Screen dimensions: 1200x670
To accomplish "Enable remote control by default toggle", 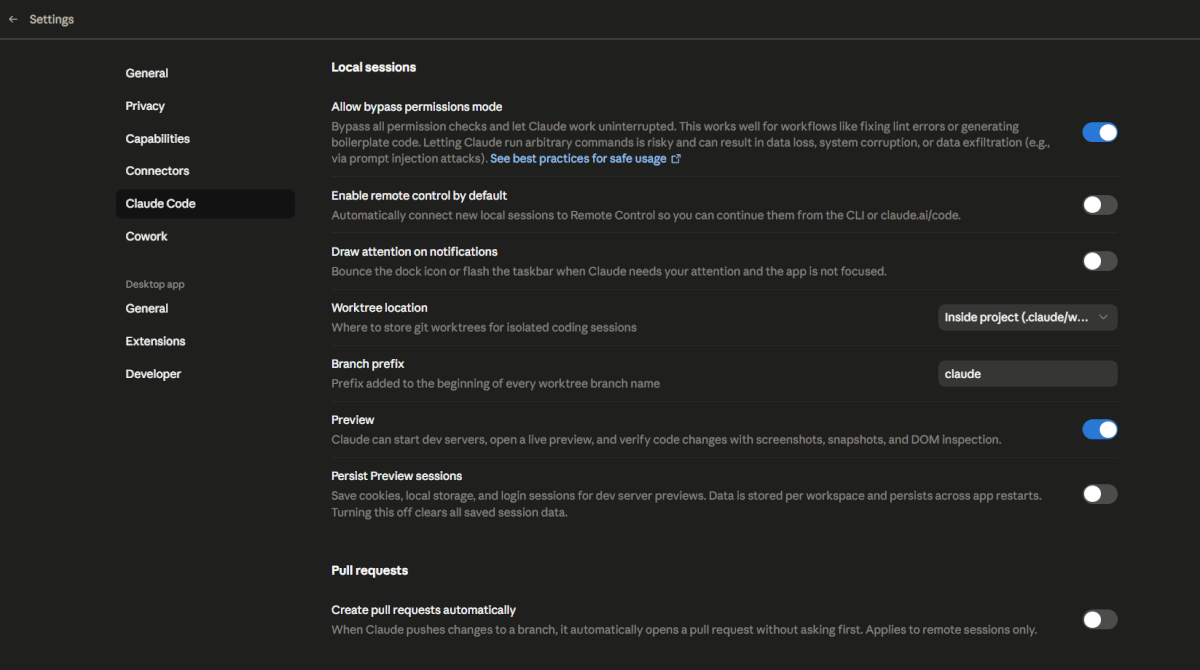I will click(x=1100, y=205).
